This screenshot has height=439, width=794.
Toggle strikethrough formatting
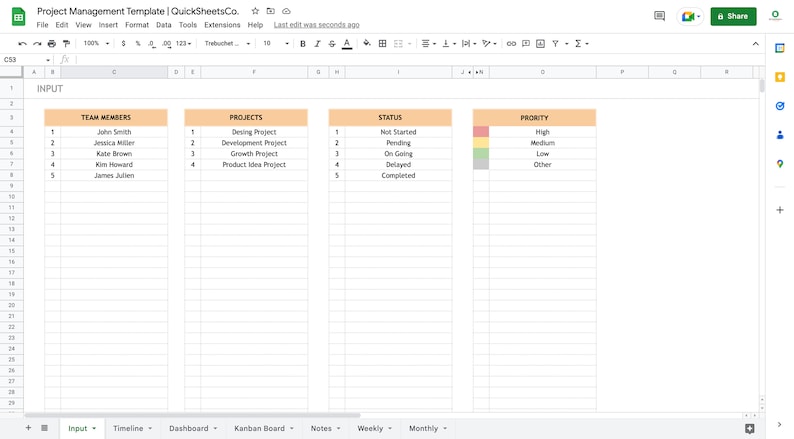point(332,44)
